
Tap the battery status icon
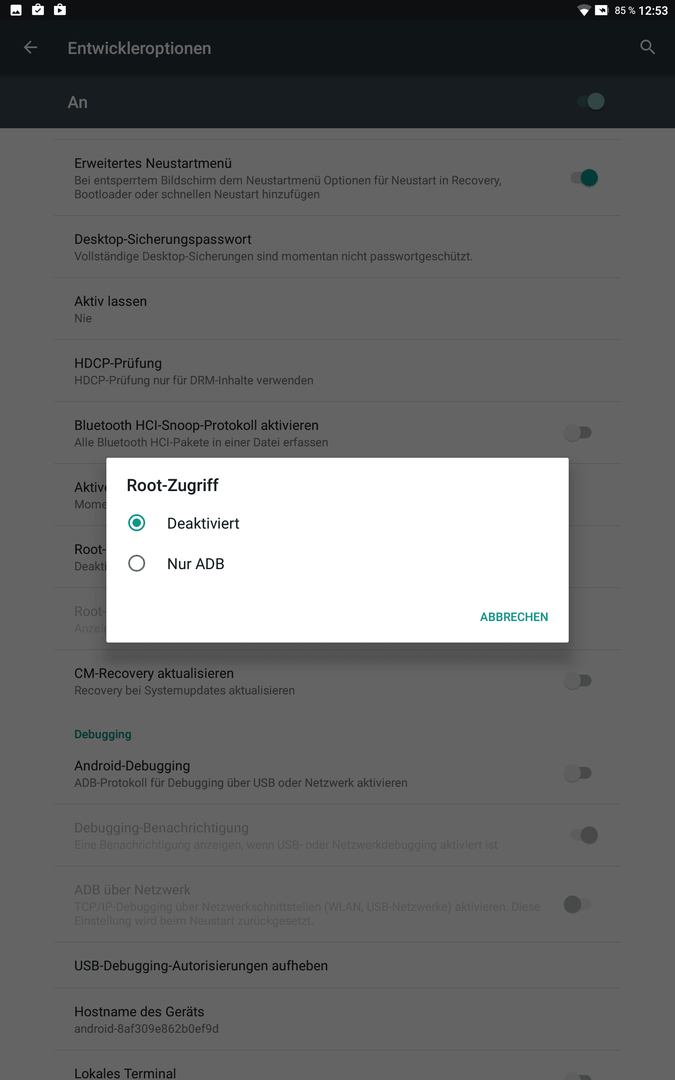[x=602, y=10]
